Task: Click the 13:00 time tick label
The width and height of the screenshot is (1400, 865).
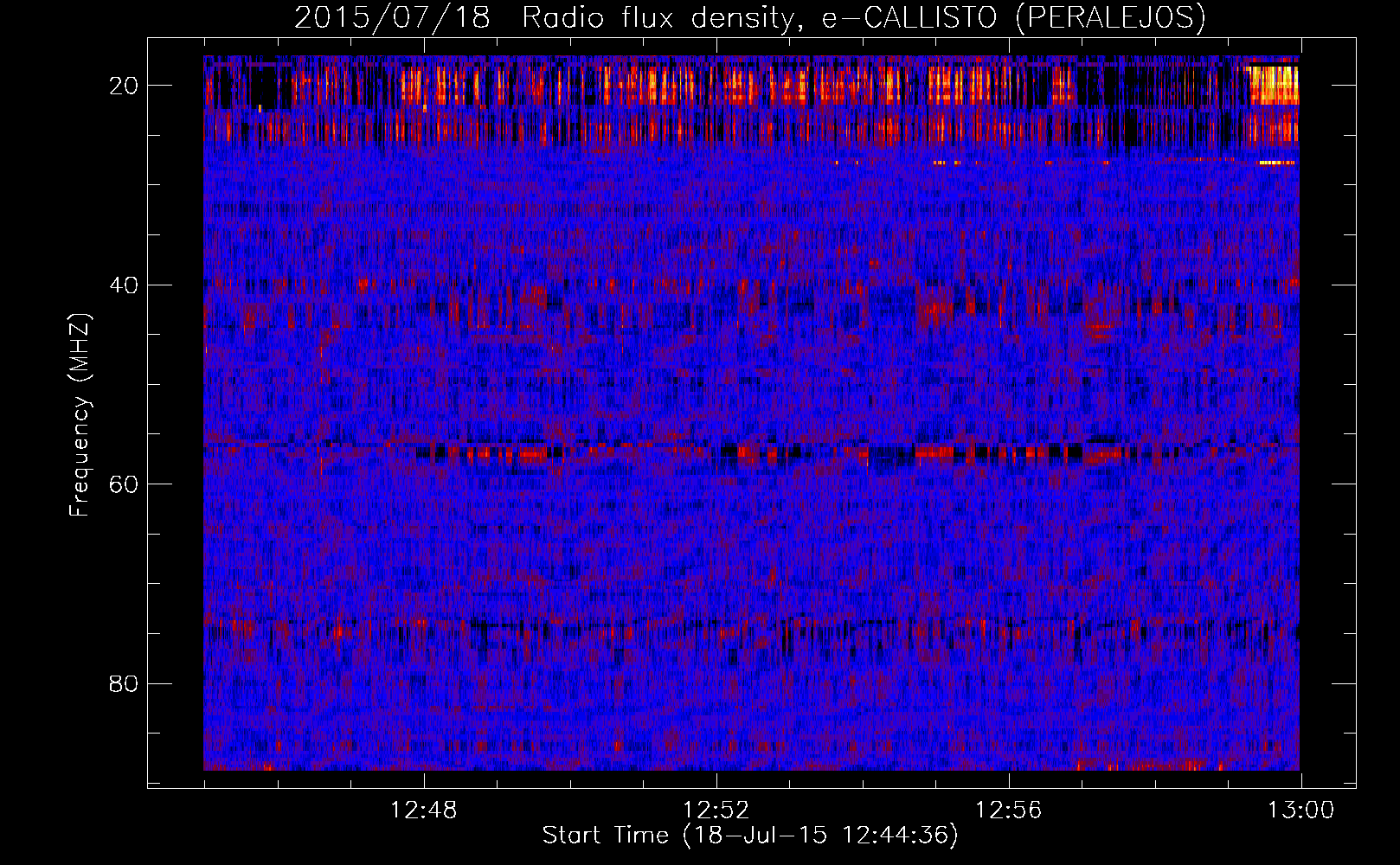Action: 1300,811
